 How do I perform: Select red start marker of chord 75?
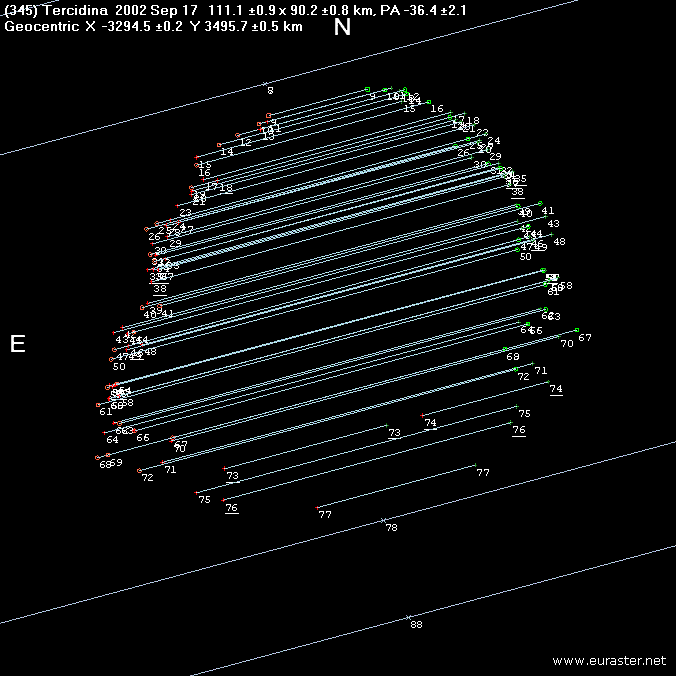point(196,492)
